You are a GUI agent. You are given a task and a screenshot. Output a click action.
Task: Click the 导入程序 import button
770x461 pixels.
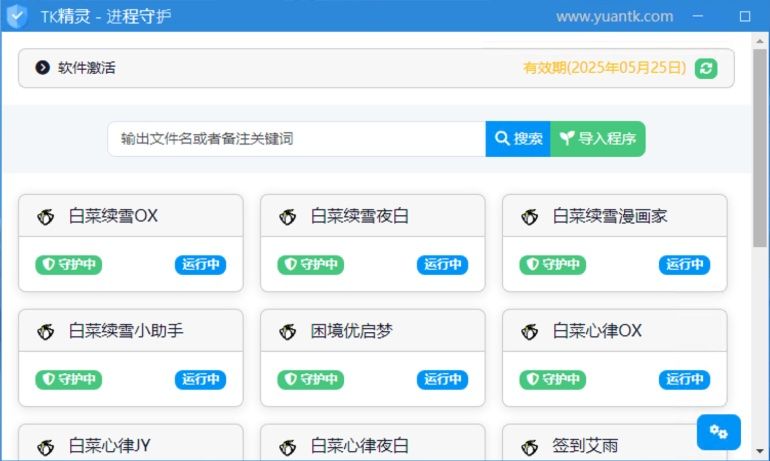point(598,139)
